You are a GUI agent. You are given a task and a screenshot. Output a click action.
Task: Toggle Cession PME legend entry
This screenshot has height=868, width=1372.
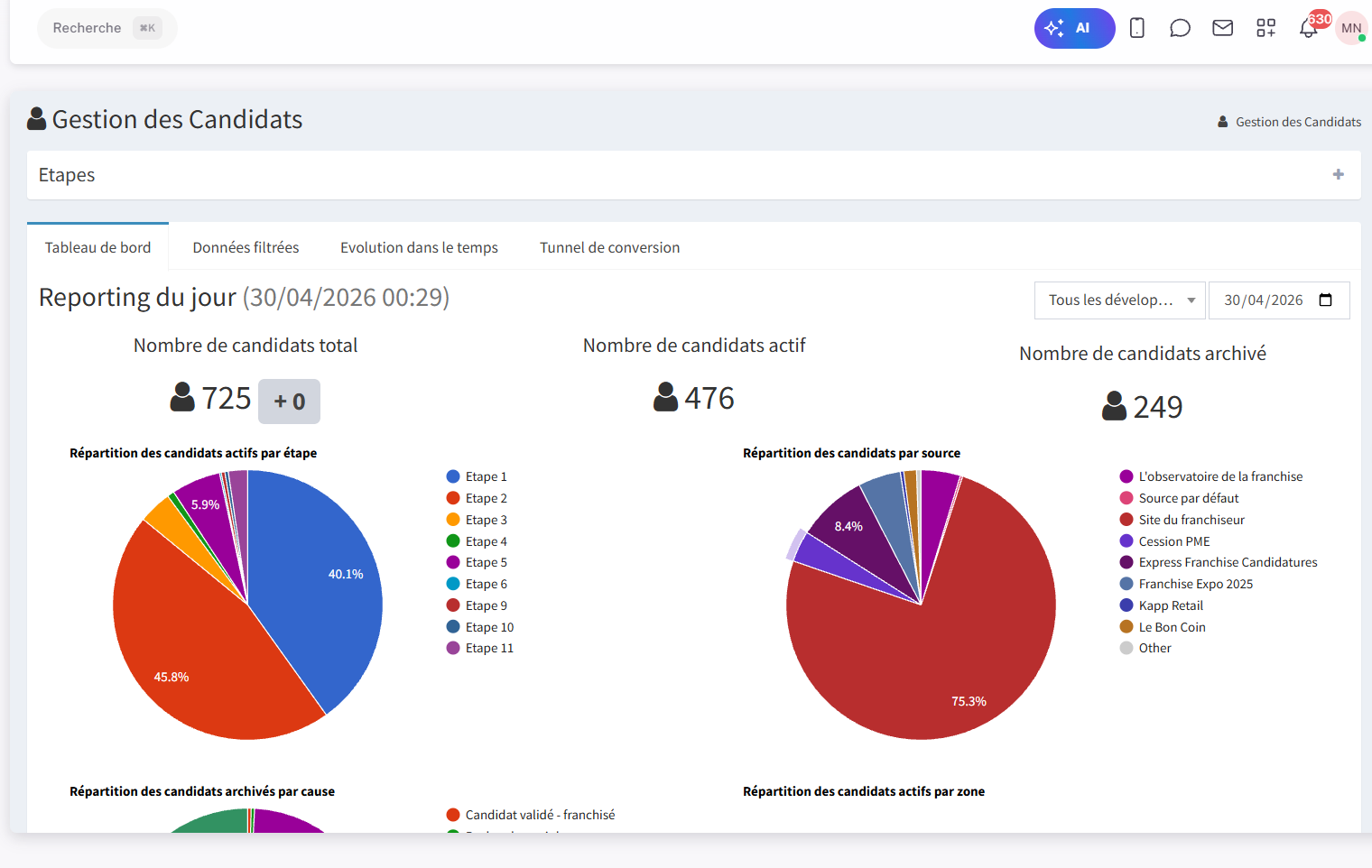click(x=1164, y=541)
